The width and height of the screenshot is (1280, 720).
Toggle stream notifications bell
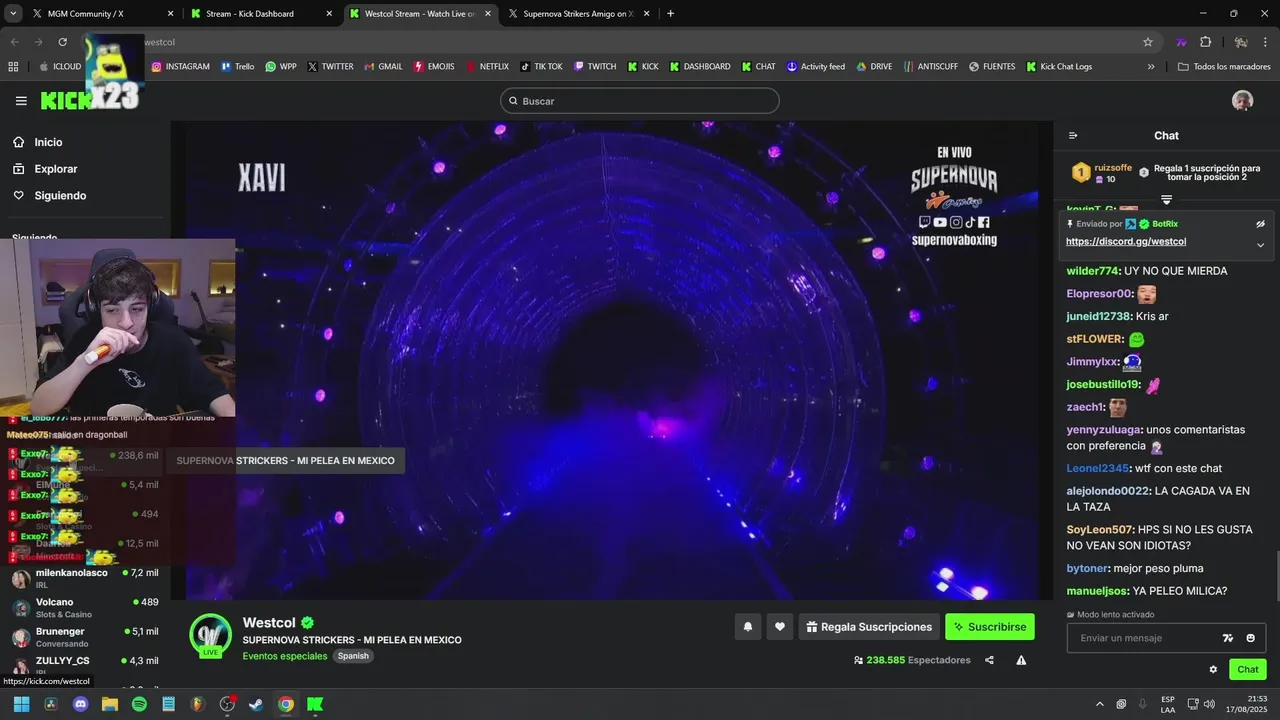(747, 627)
